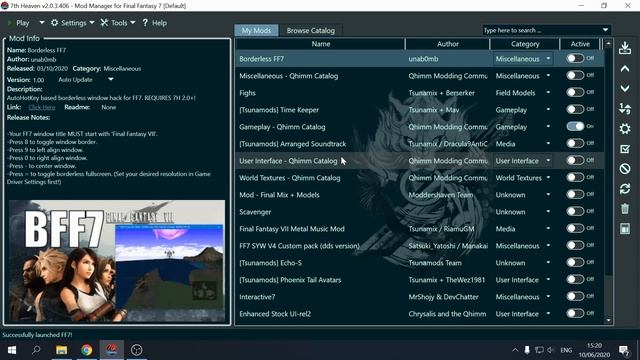
Task: Switch to My Mods tab
Action: [x=256, y=30]
